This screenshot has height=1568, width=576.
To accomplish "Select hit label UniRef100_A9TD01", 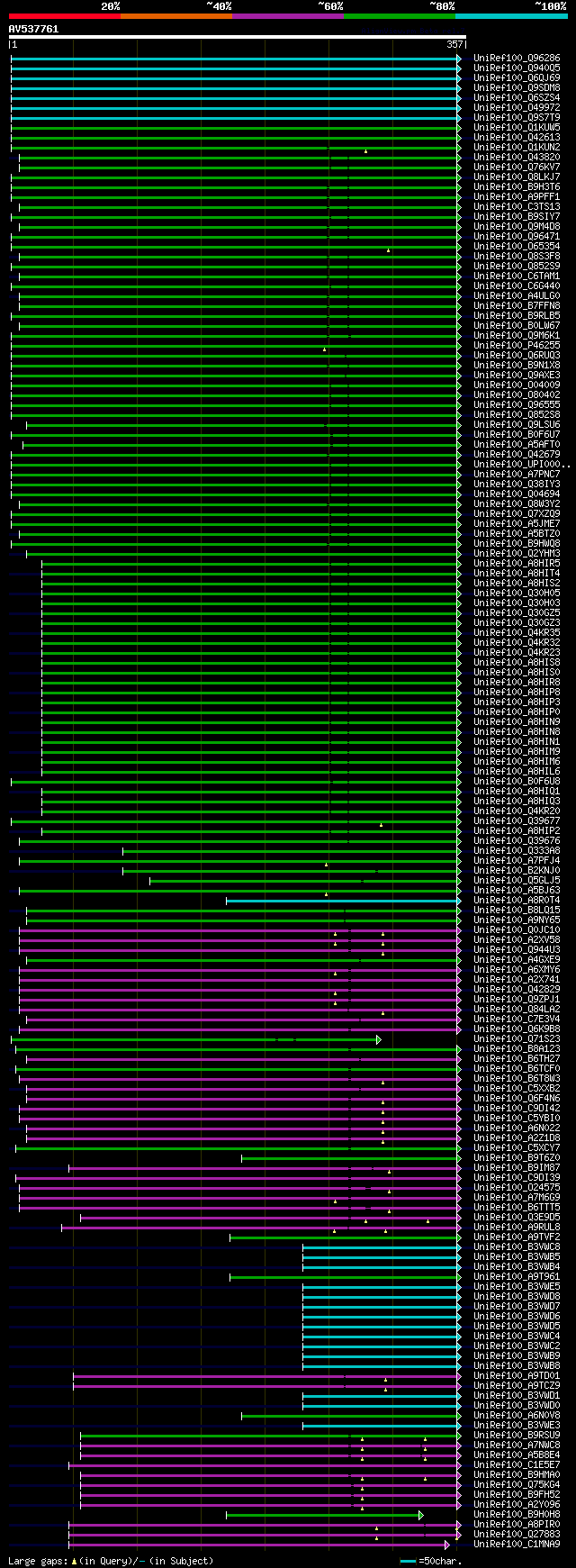I will click(517, 1376).
